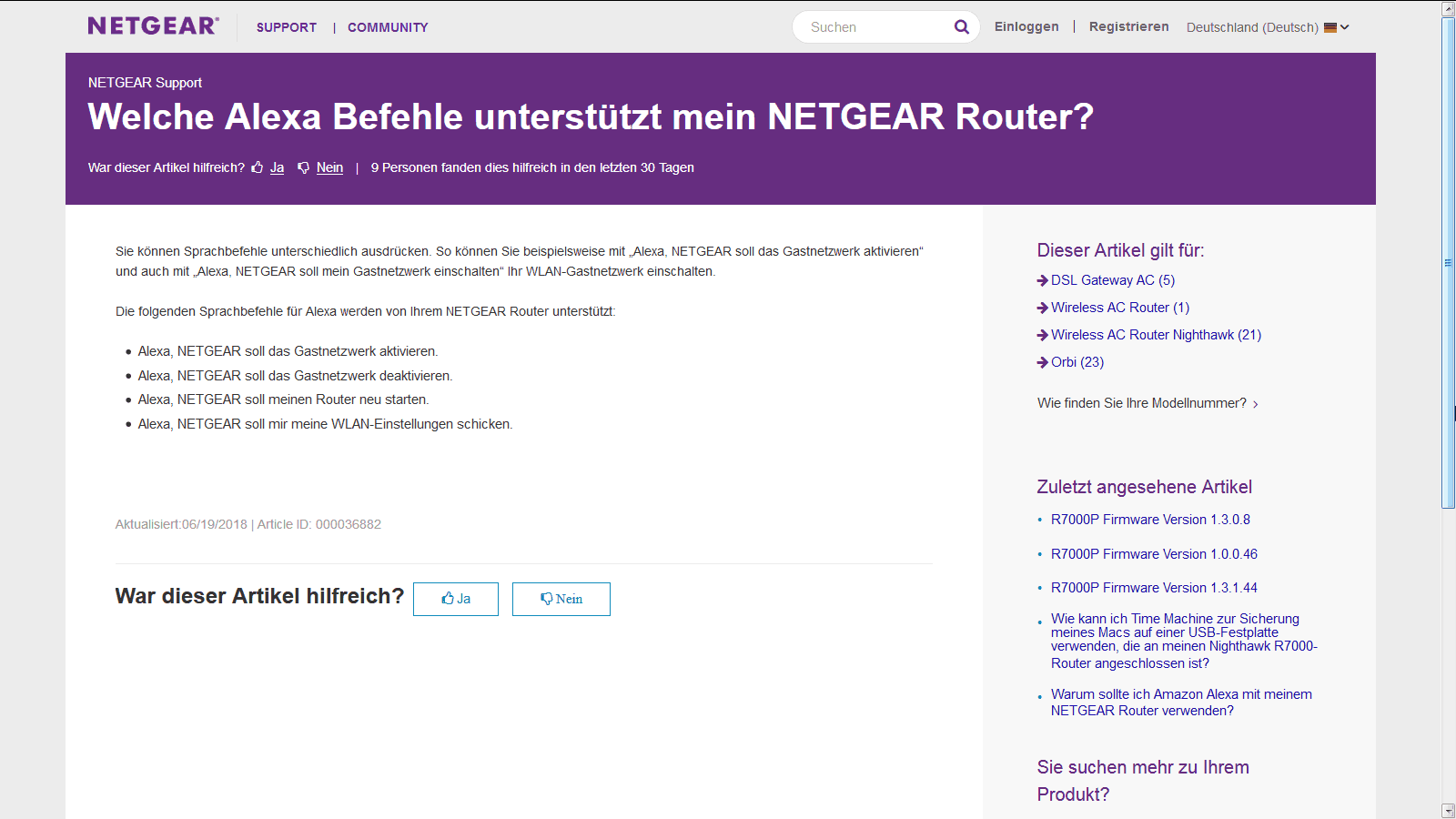Open the SUPPORT menu
1456x819 pixels.
point(287,27)
